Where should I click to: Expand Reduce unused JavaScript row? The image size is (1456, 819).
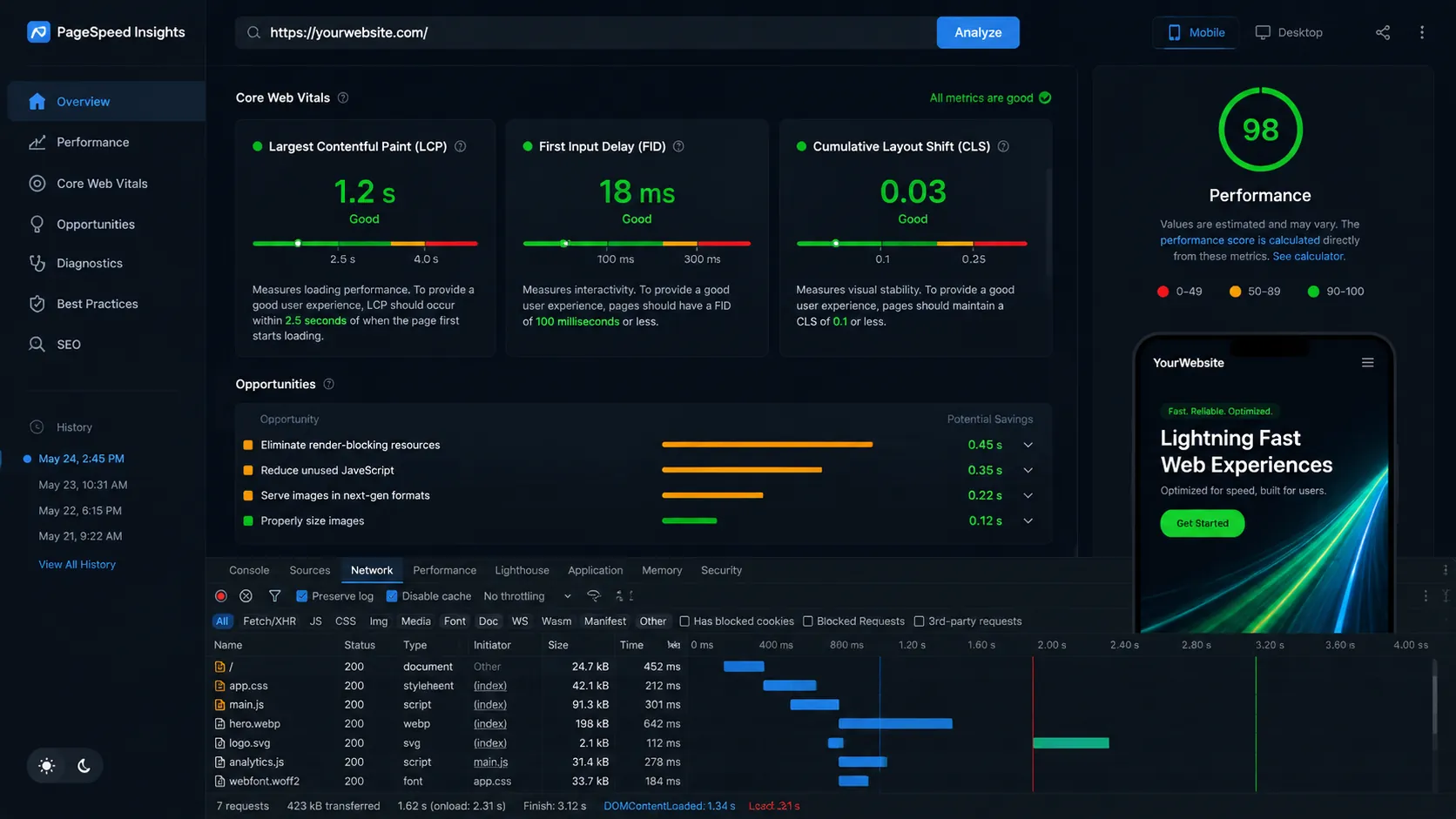coord(1028,470)
